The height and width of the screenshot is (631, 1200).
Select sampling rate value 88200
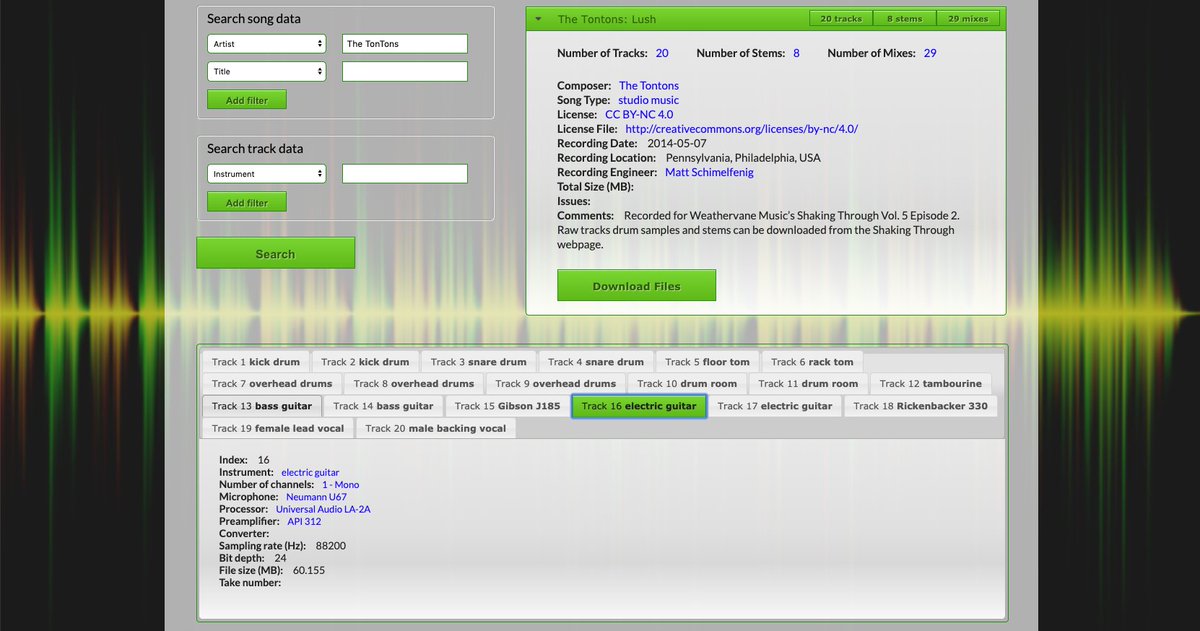click(330, 546)
